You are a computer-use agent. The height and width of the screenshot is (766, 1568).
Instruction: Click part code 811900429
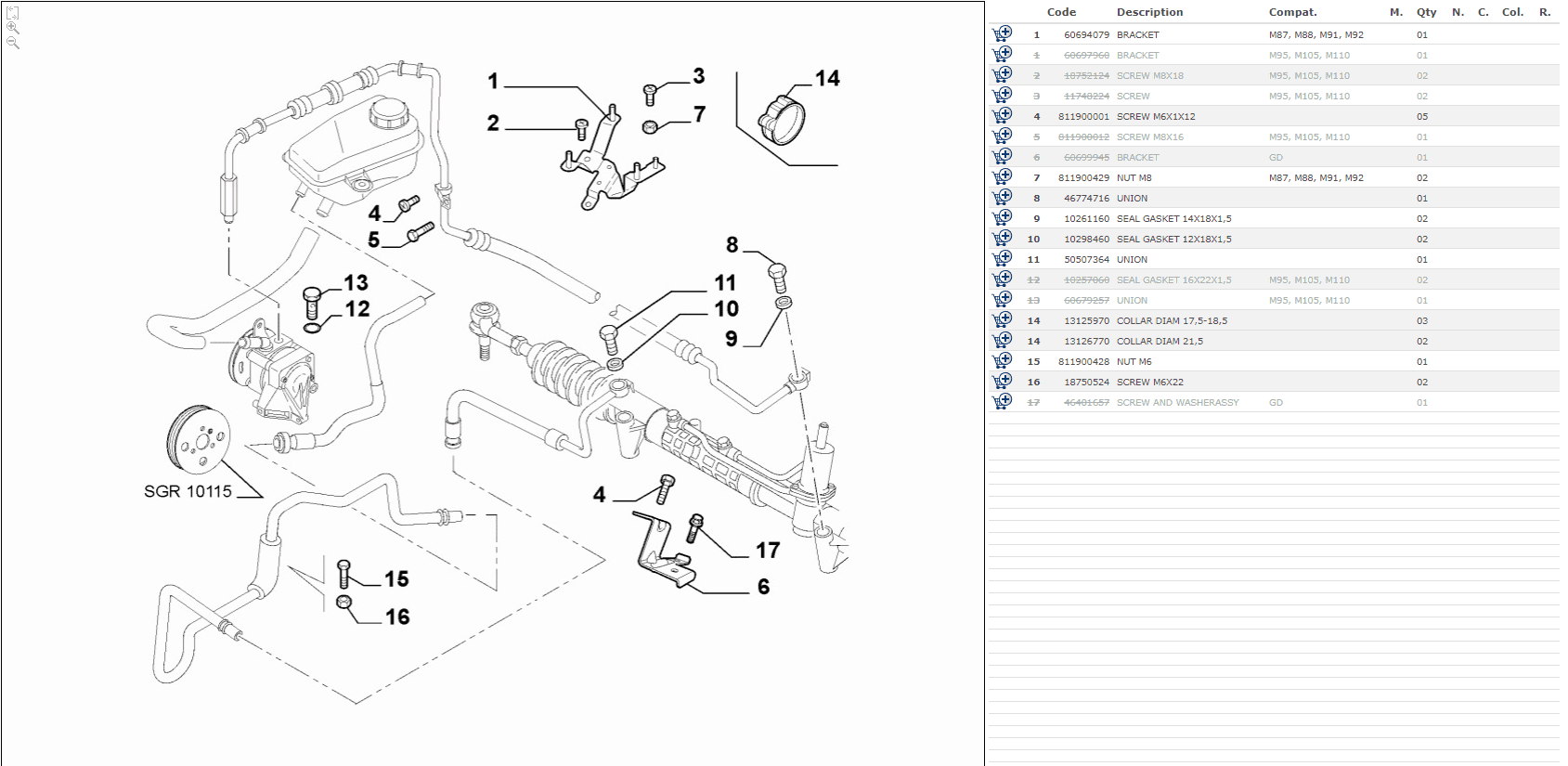click(1083, 177)
